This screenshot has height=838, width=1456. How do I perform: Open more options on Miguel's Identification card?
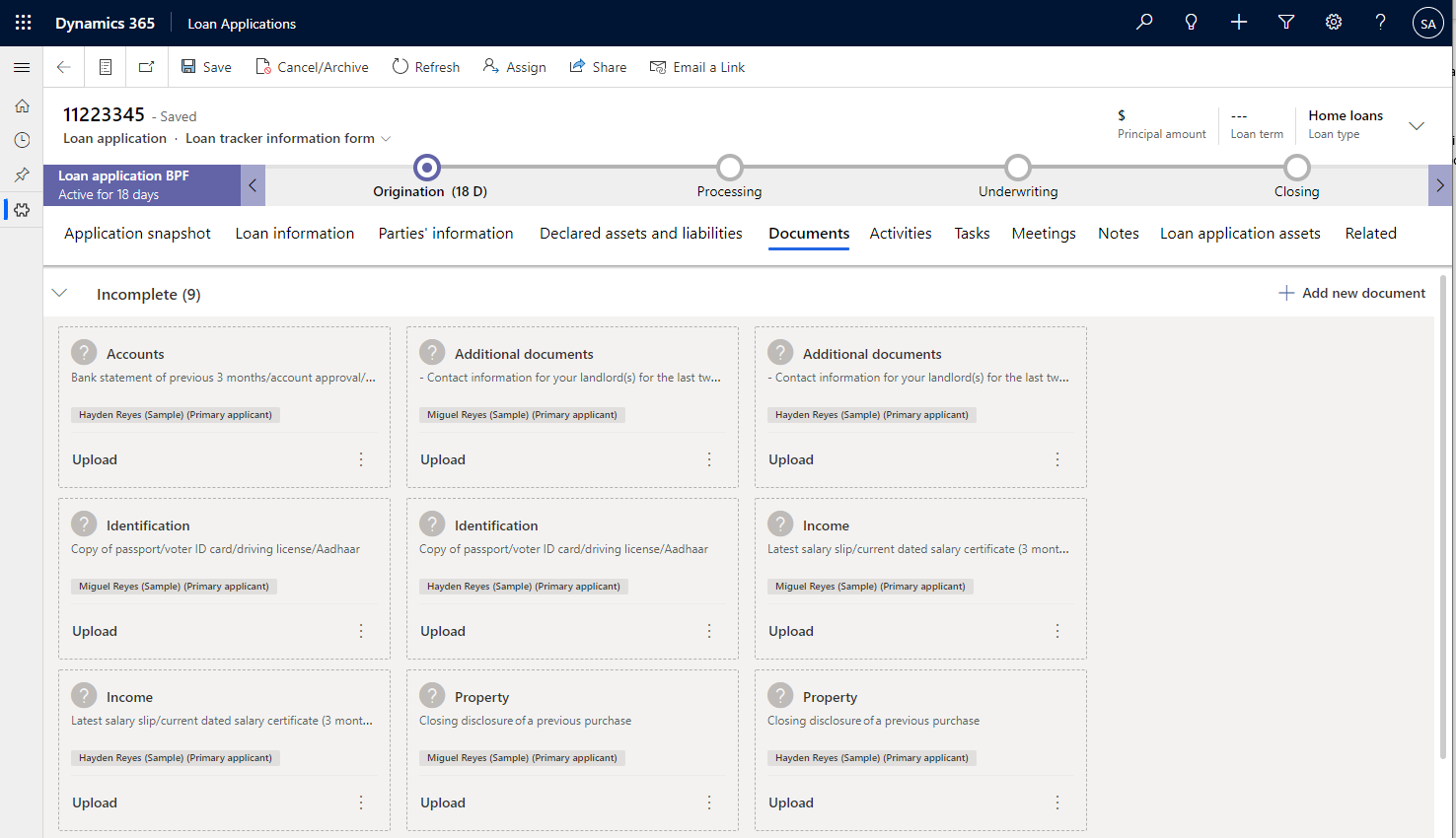pos(361,631)
